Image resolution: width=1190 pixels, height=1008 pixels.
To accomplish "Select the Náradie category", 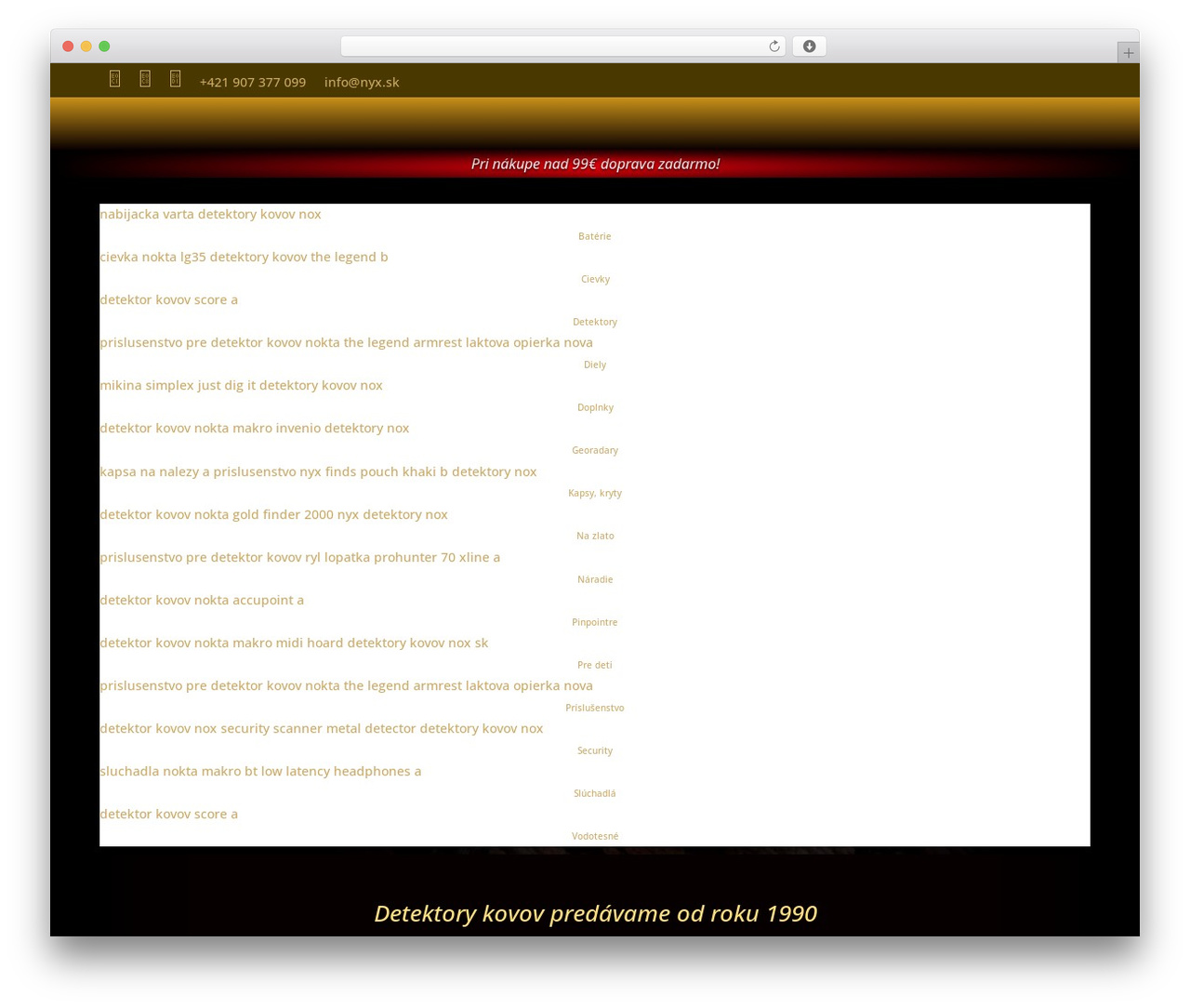I will tap(595, 579).
